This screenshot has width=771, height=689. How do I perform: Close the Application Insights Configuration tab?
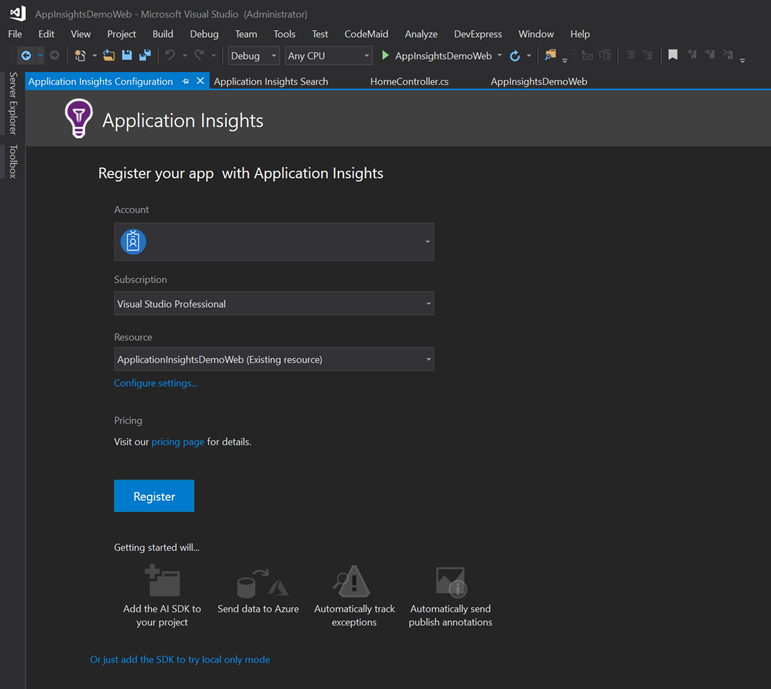200,81
